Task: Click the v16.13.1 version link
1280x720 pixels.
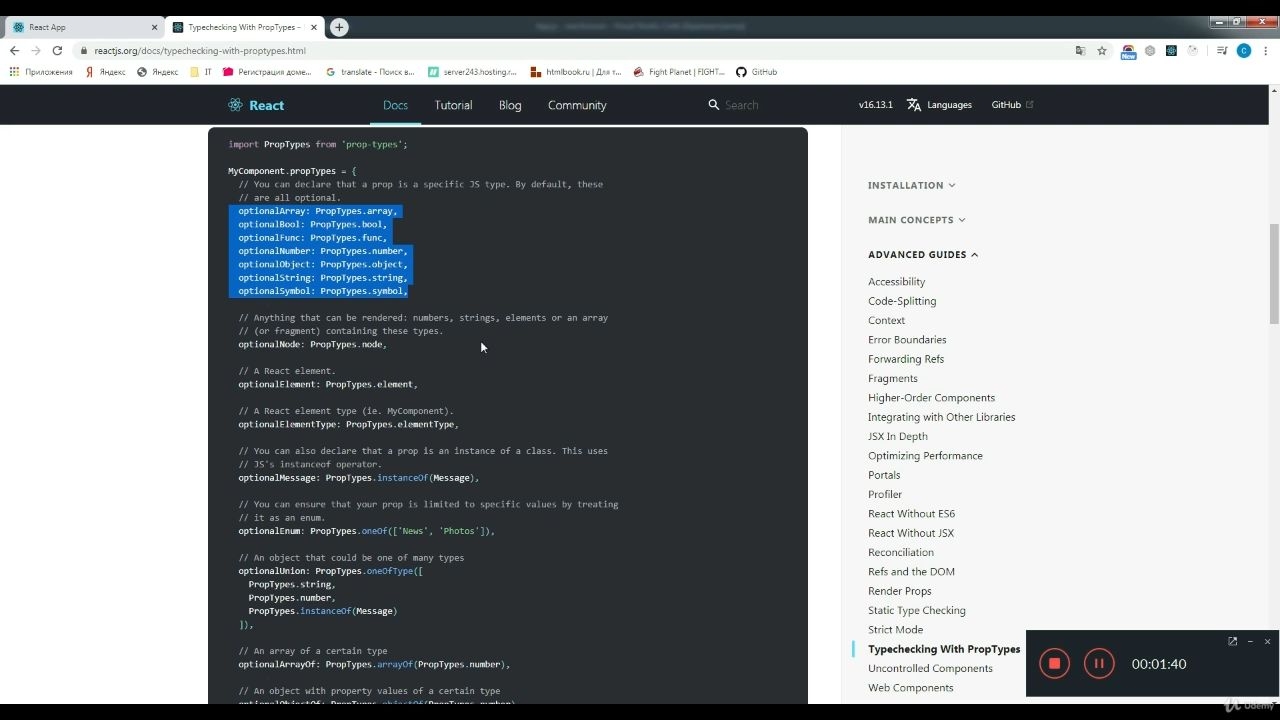Action: (x=876, y=105)
